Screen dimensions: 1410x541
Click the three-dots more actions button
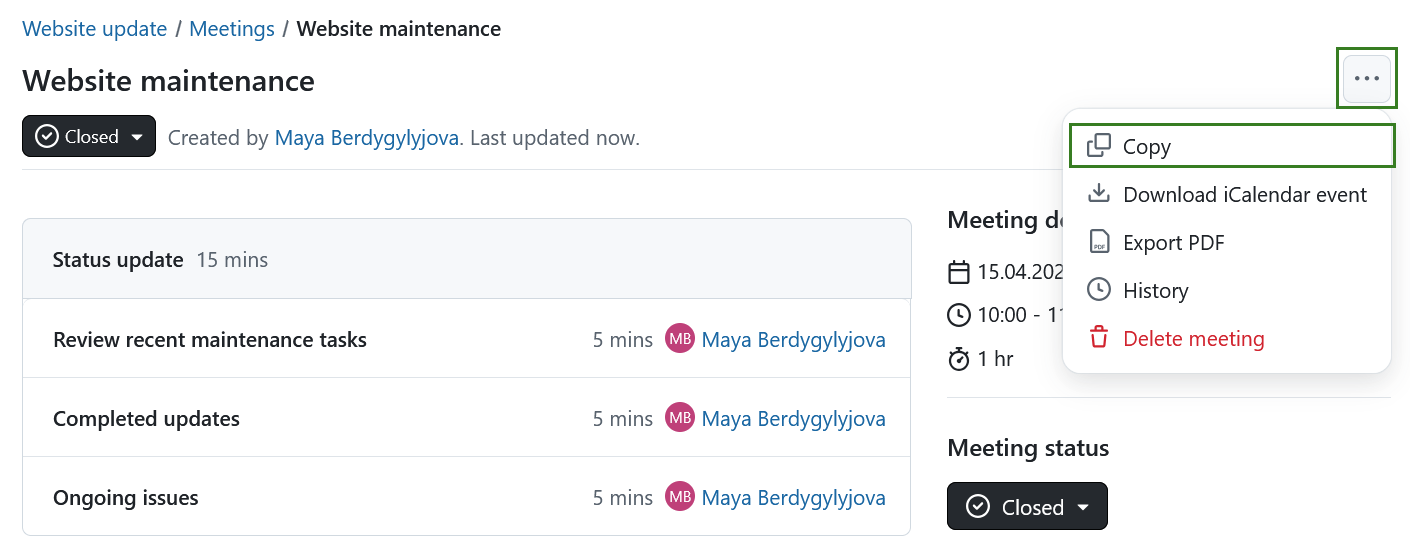click(1366, 78)
